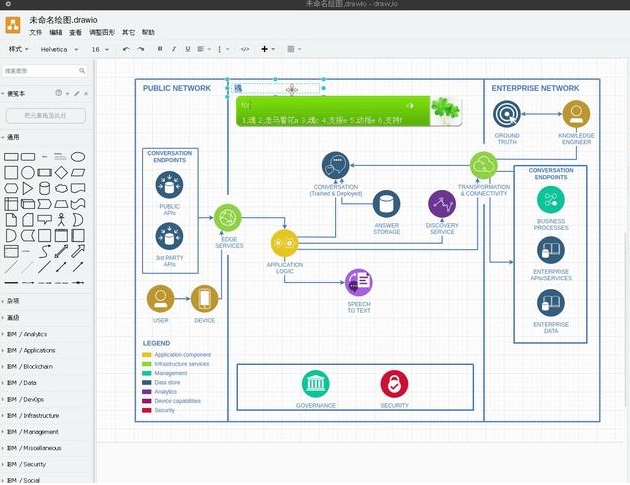Screen dimensions: 630x485
Task: Click the Underline formatting button
Action: click(188, 49)
